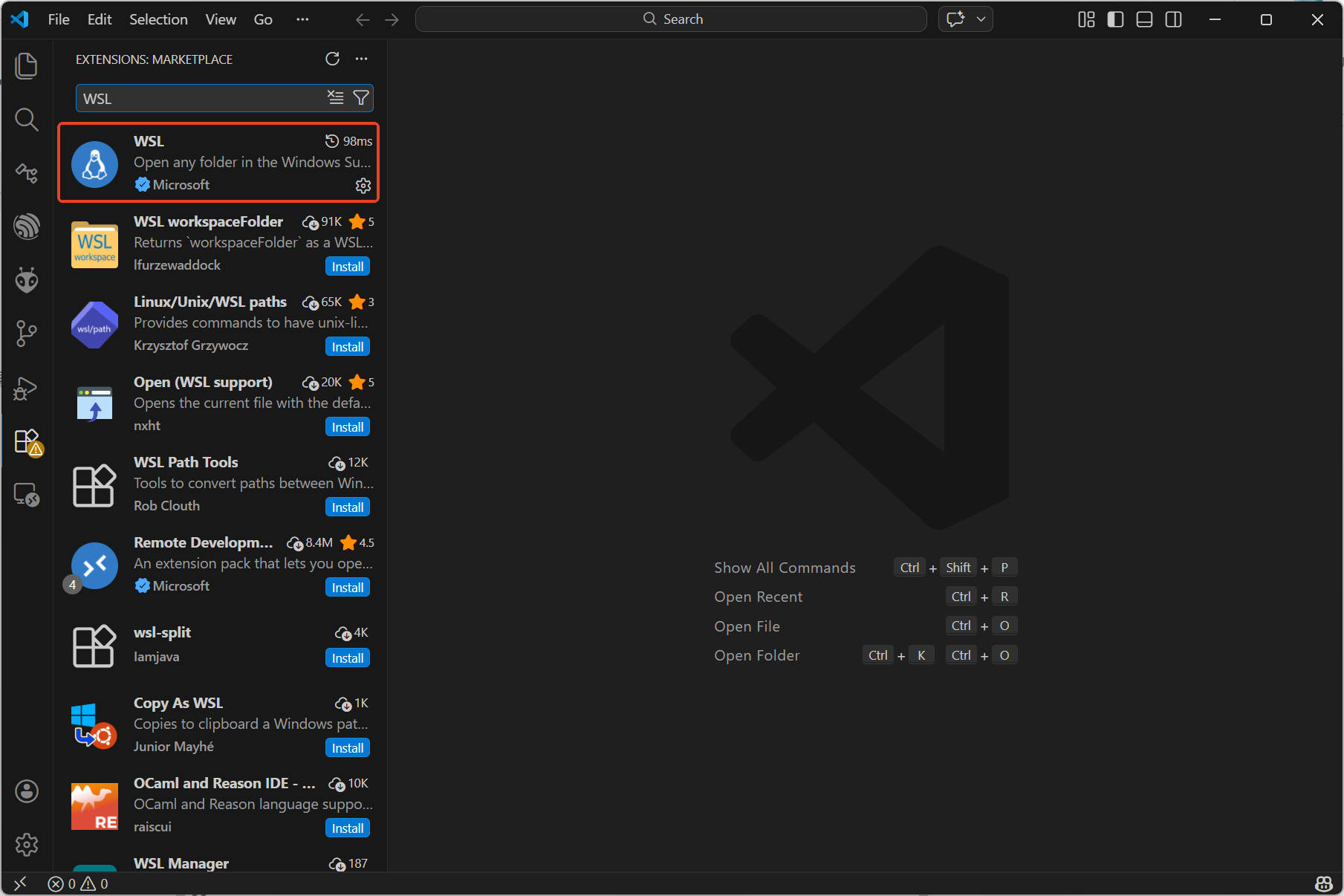
Task: Navigate back with the left arrow
Action: 363,19
